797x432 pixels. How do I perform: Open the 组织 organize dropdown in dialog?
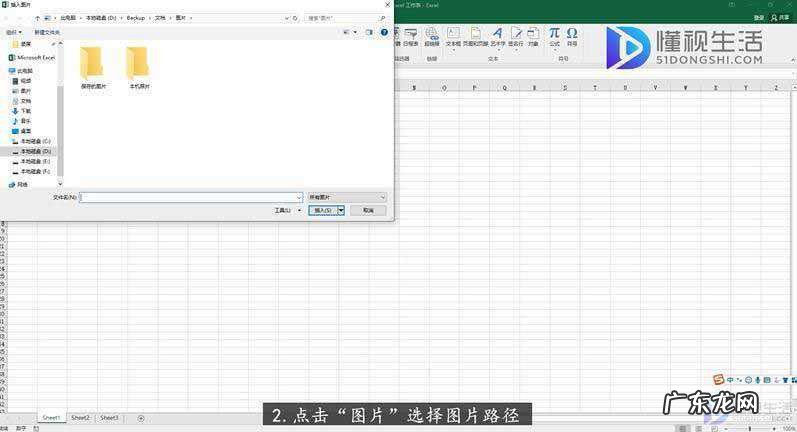[14, 32]
